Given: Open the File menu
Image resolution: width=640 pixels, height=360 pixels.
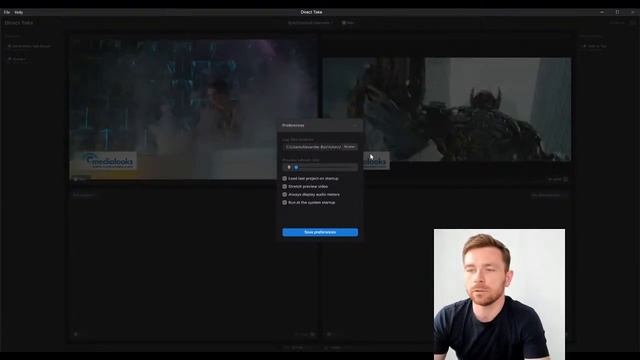Looking at the screenshot, I should 7,12.
